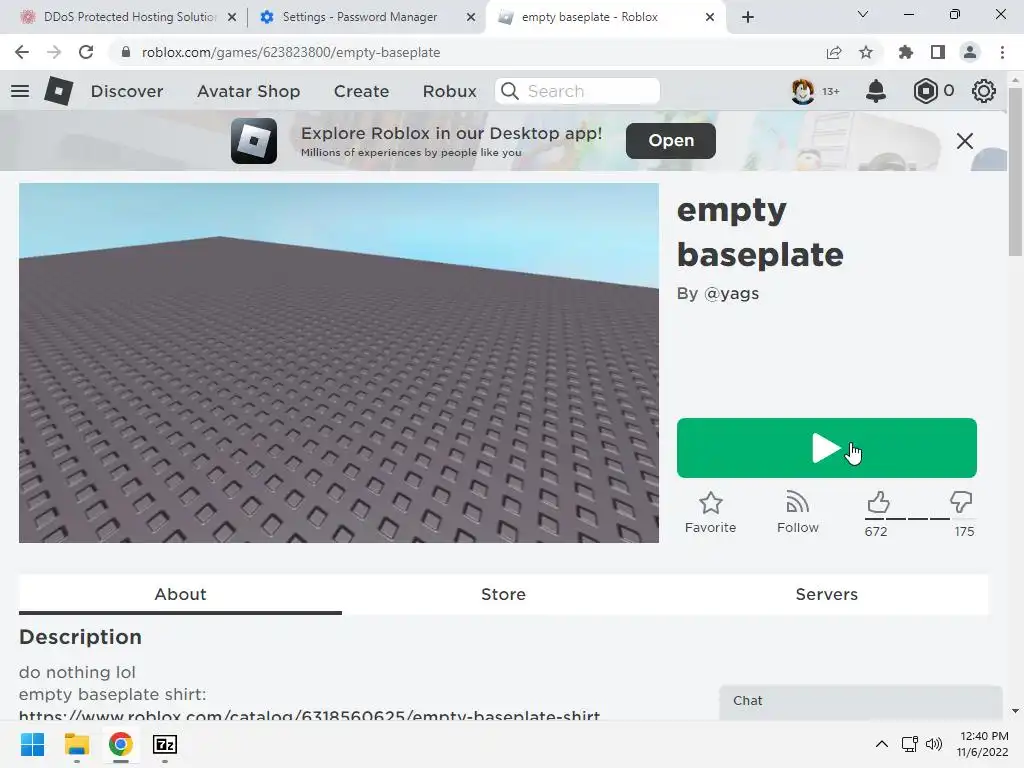
Task: Close the Settings - Password Manager tab
Action: point(471,17)
